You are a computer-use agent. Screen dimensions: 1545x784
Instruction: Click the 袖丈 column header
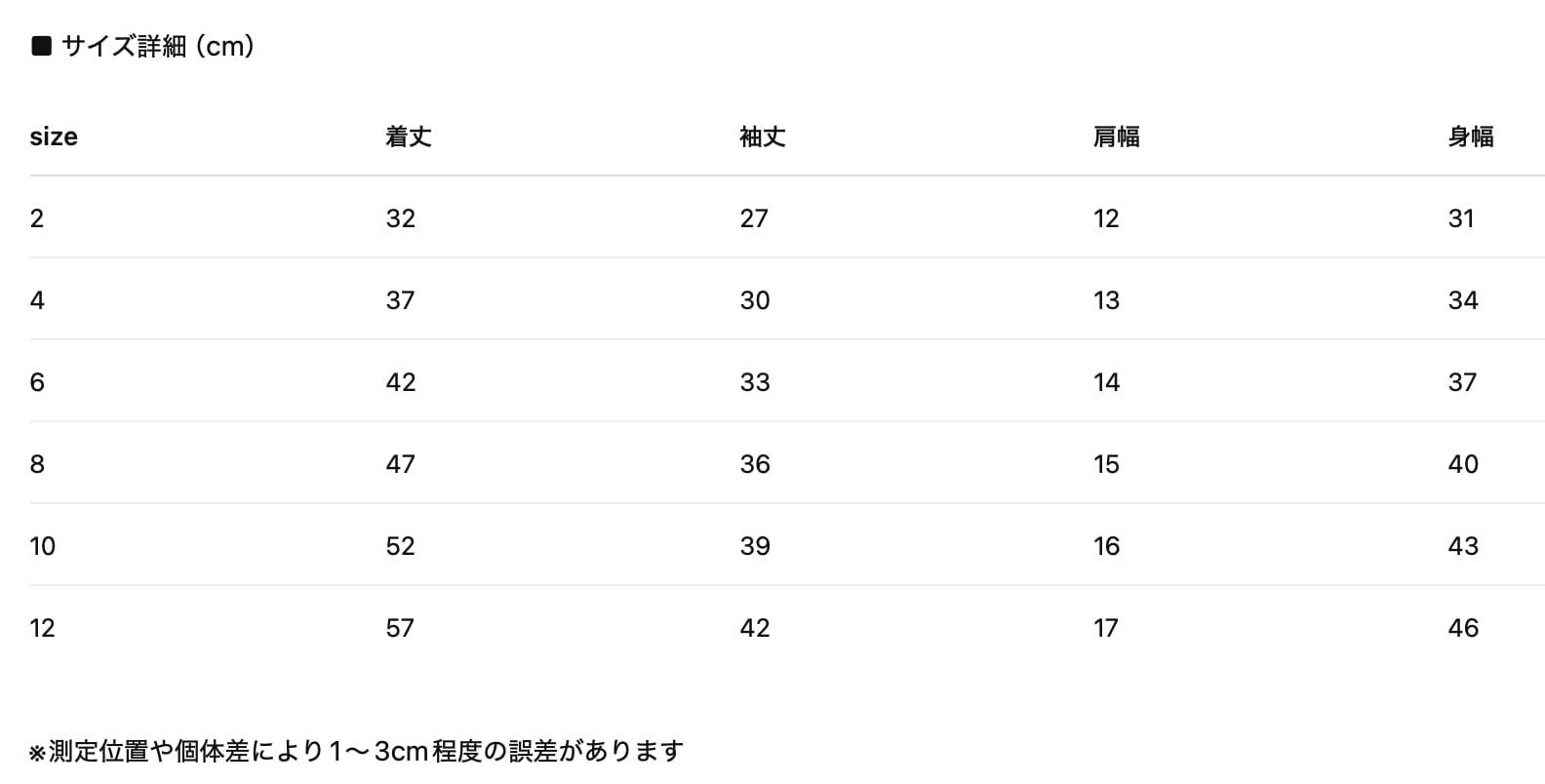[x=763, y=137]
